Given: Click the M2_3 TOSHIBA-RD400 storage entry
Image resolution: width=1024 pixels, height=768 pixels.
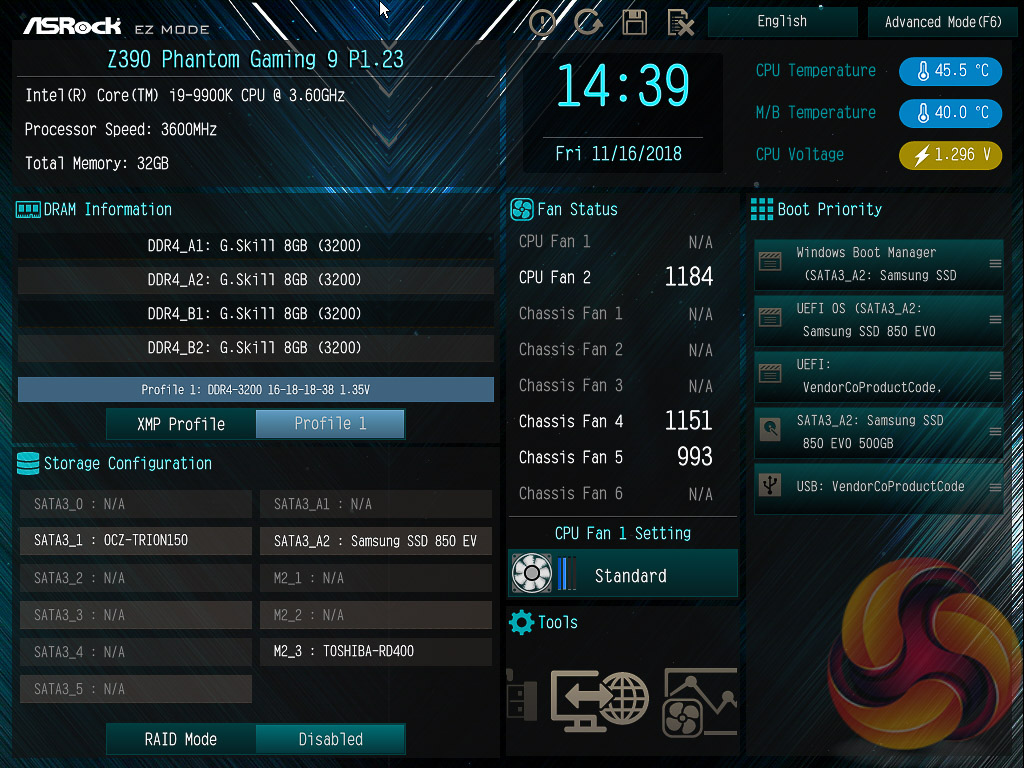Looking at the screenshot, I should [376, 652].
